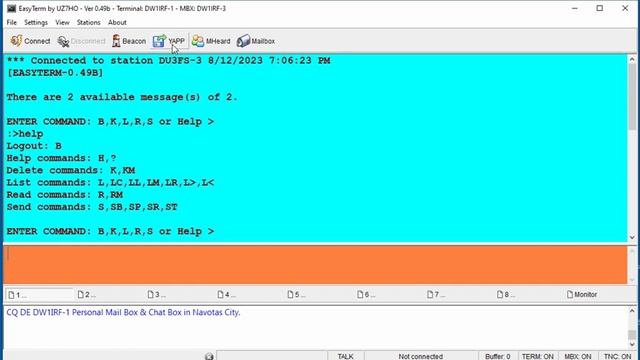Open the Stations menu

click(x=88, y=22)
